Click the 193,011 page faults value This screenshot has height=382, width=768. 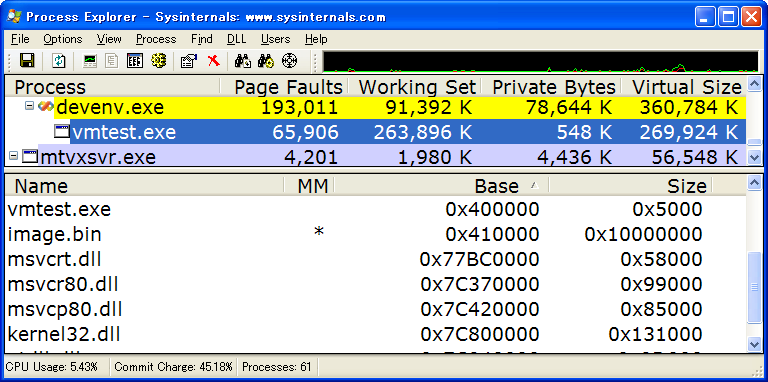pos(299,107)
